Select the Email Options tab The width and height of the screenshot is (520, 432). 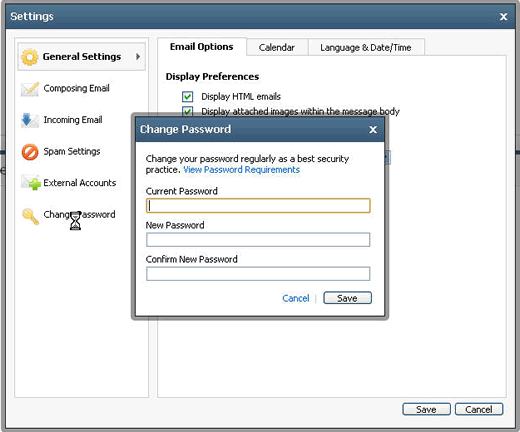[x=201, y=47]
